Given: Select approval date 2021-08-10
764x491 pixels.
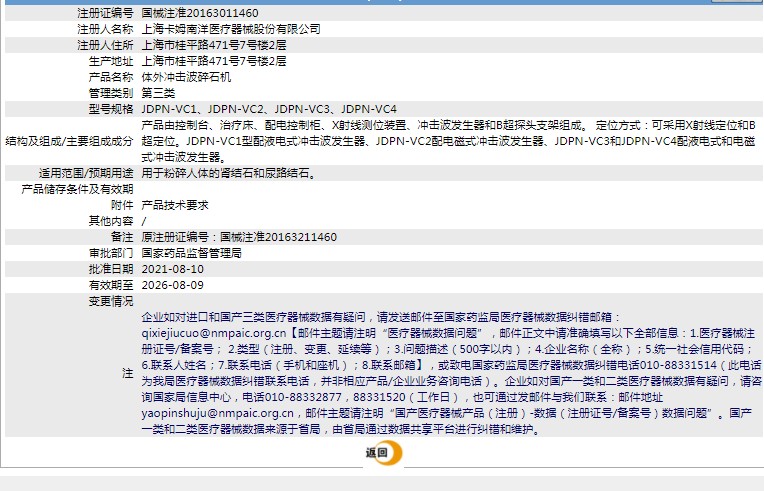Looking at the screenshot, I should coord(172,269).
